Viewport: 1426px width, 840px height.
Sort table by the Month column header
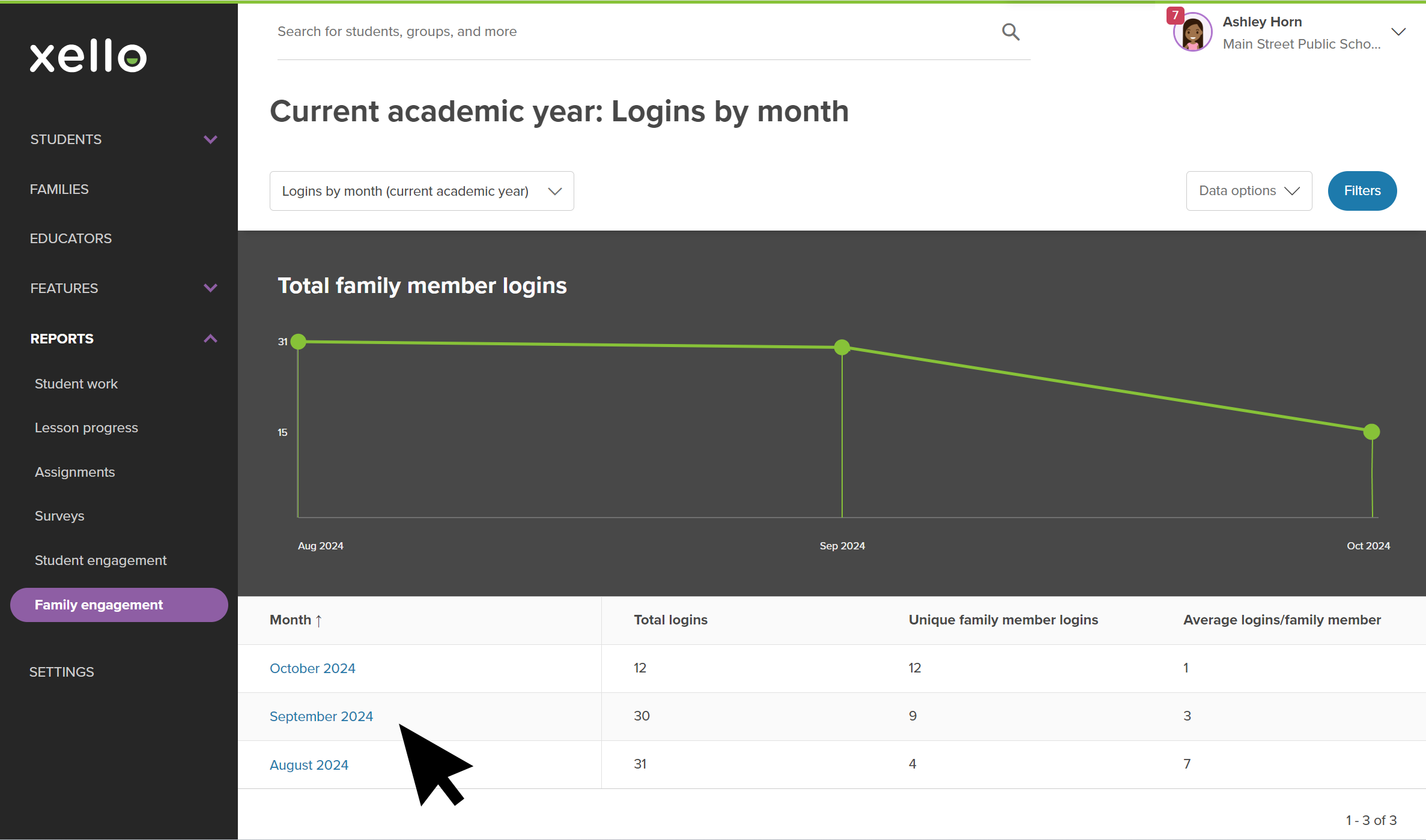tap(290, 620)
